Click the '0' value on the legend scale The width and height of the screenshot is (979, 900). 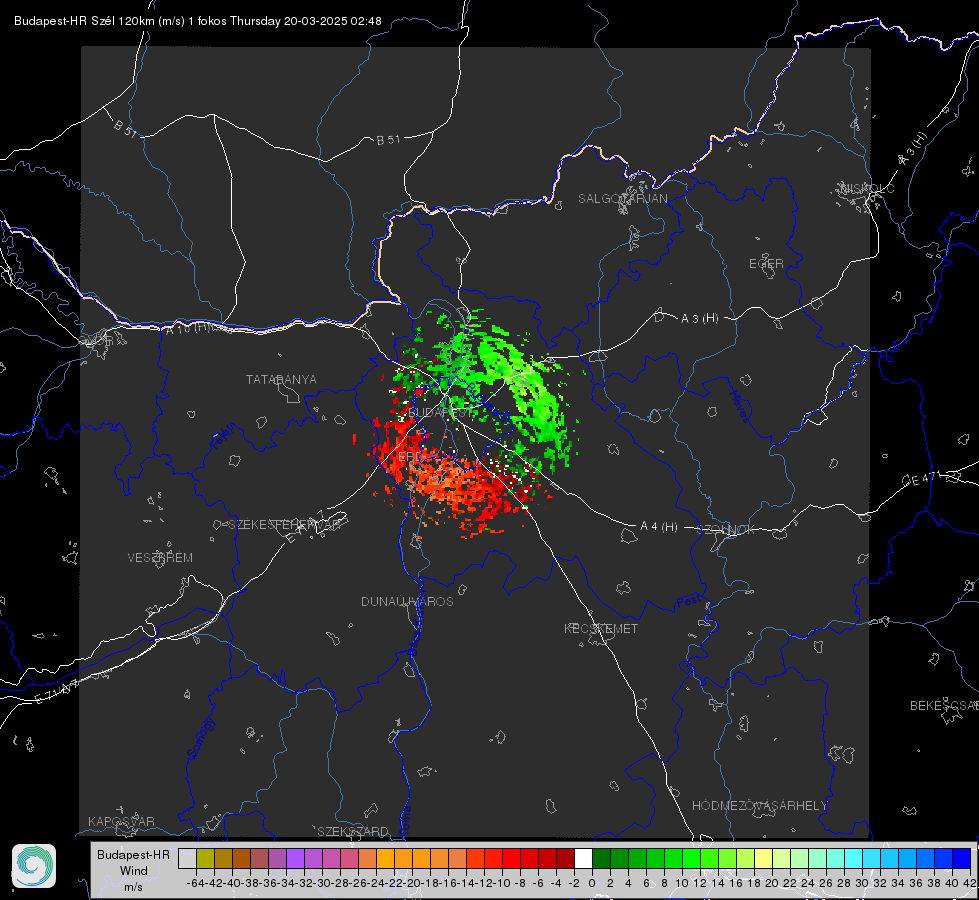[x=592, y=883]
